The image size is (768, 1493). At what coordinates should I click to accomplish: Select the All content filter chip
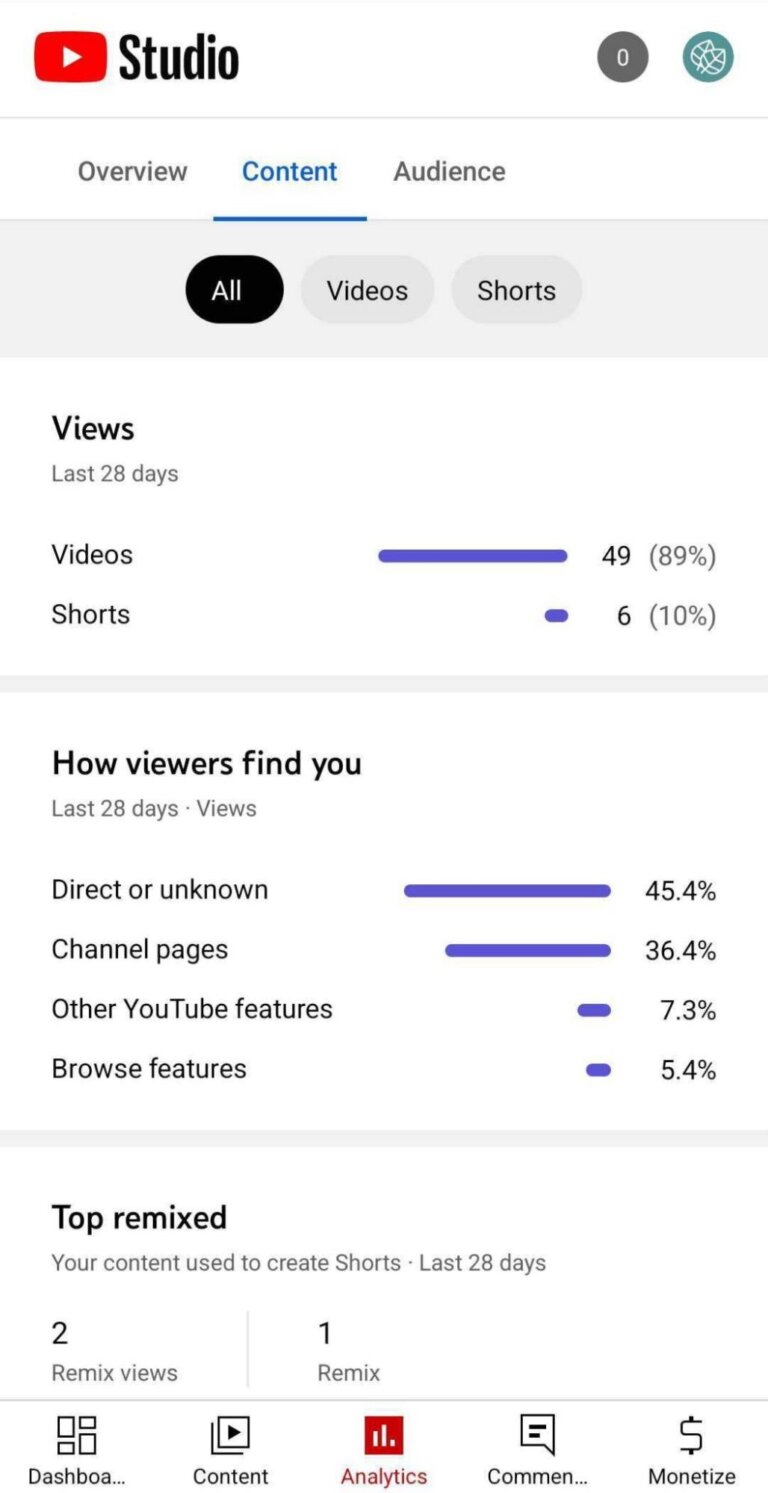[x=234, y=289]
